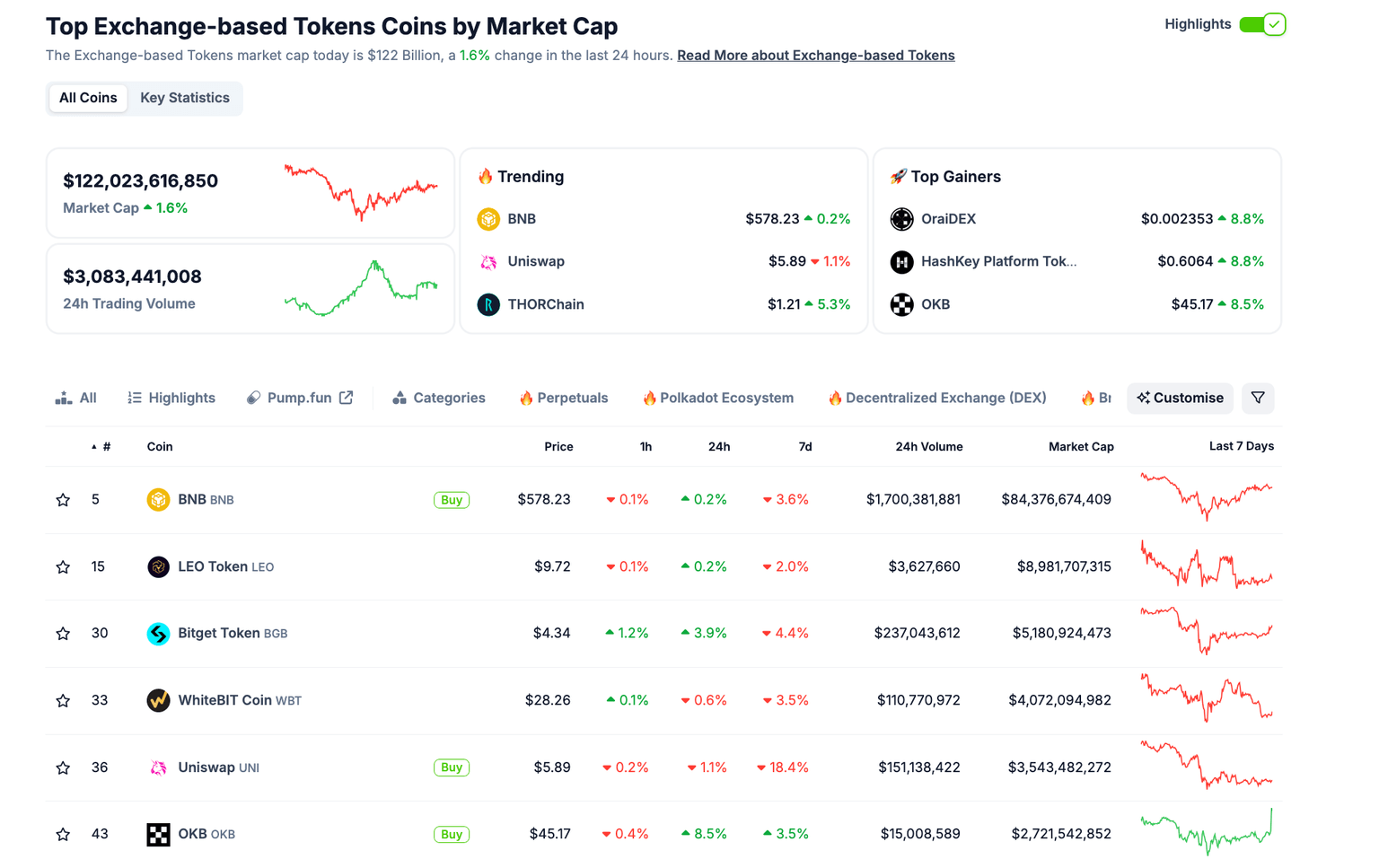Screen dimensions: 1379x868
Task: Disable the Highlights toggle
Action: tap(1262, 24)
